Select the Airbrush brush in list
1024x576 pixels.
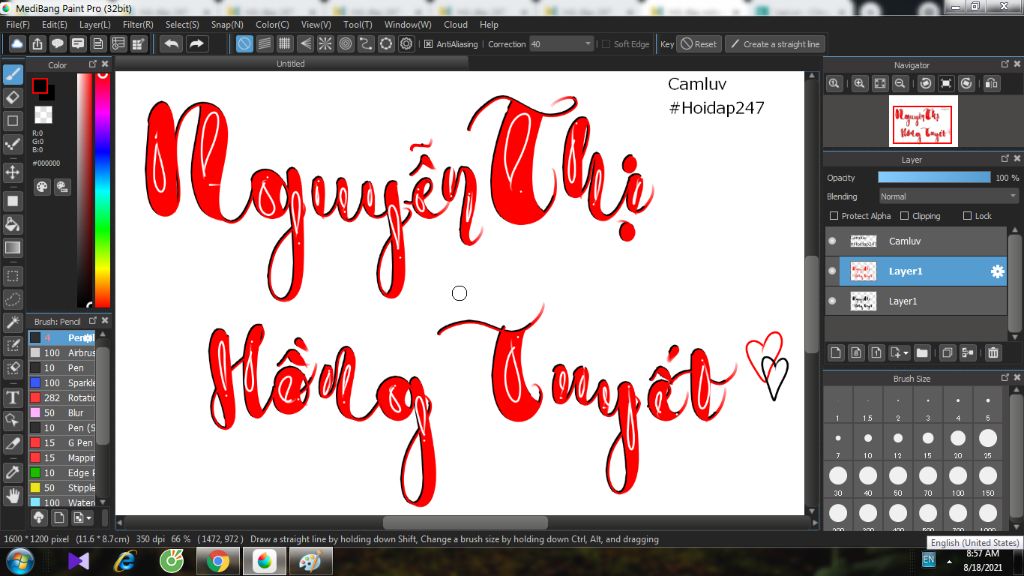tap(63, 353)
